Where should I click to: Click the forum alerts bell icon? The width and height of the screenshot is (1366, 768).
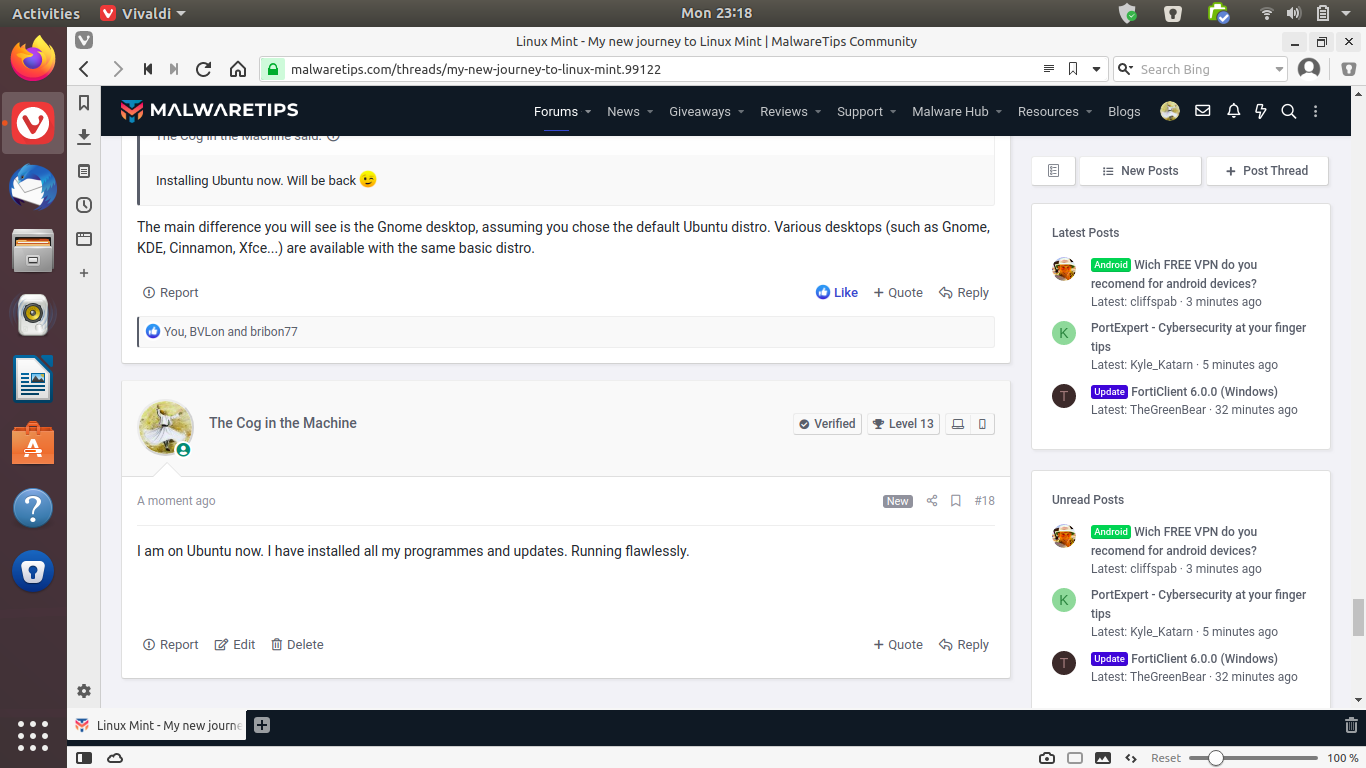pos(1233,111)
